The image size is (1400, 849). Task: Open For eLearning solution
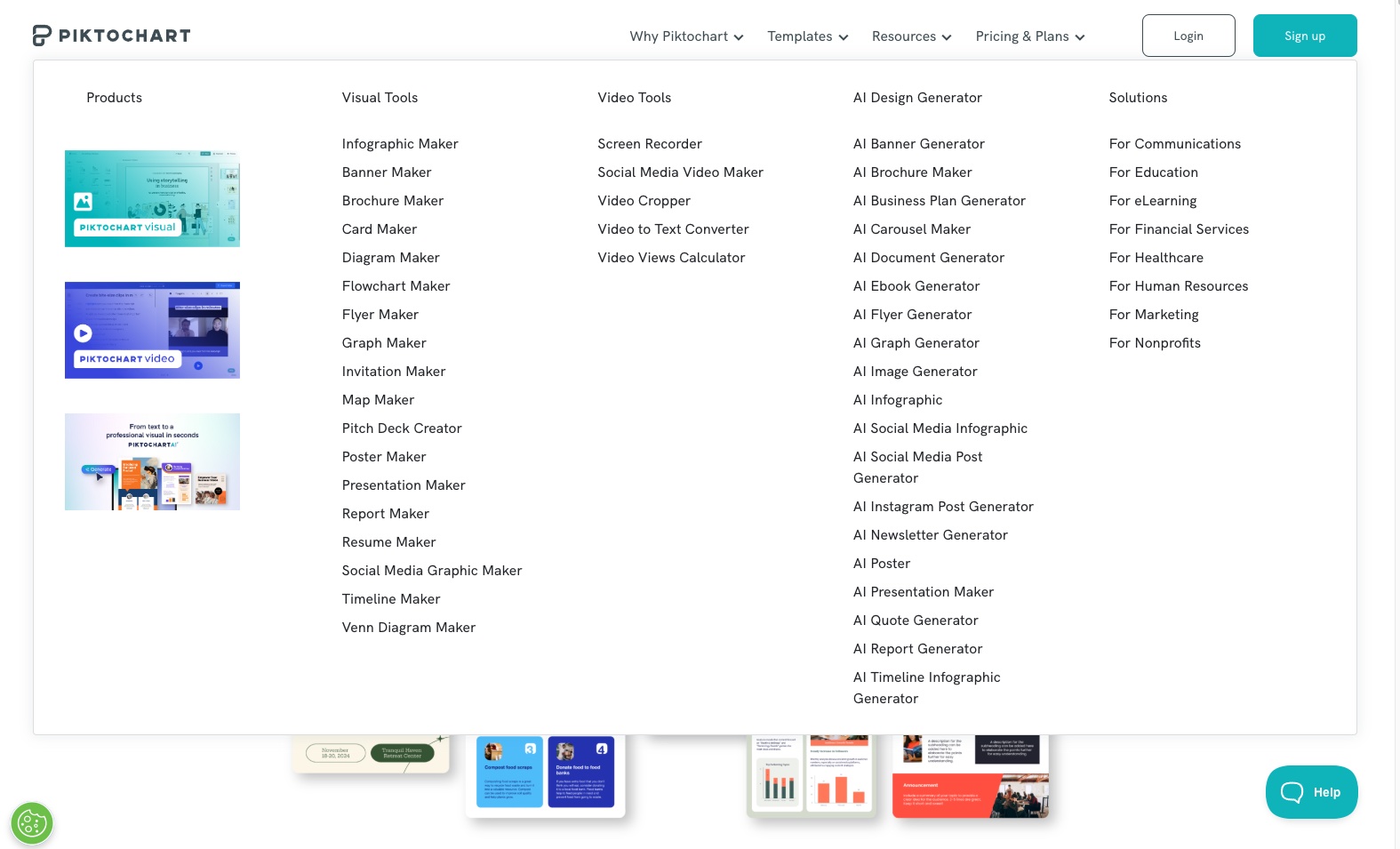tap(1153, 201)
